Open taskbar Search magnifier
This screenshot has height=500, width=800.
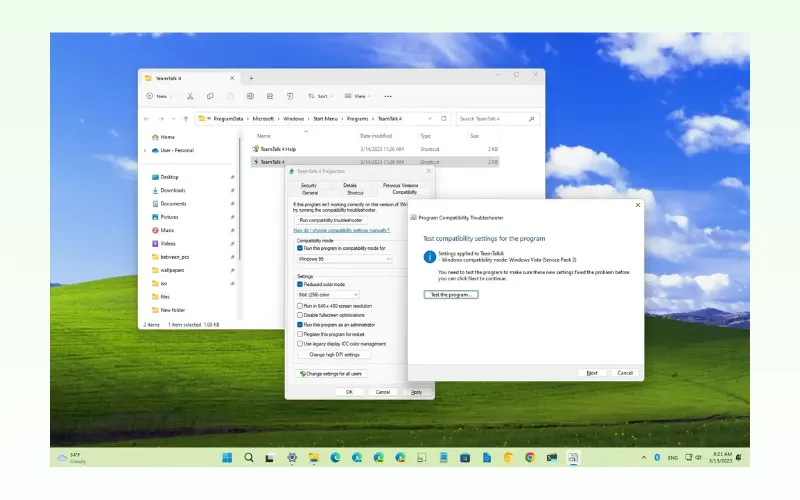pyautogui.click(x=248, y=458)
